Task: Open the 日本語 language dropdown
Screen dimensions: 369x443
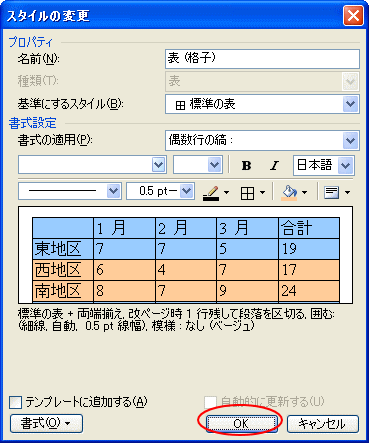Action: point(345,165)
